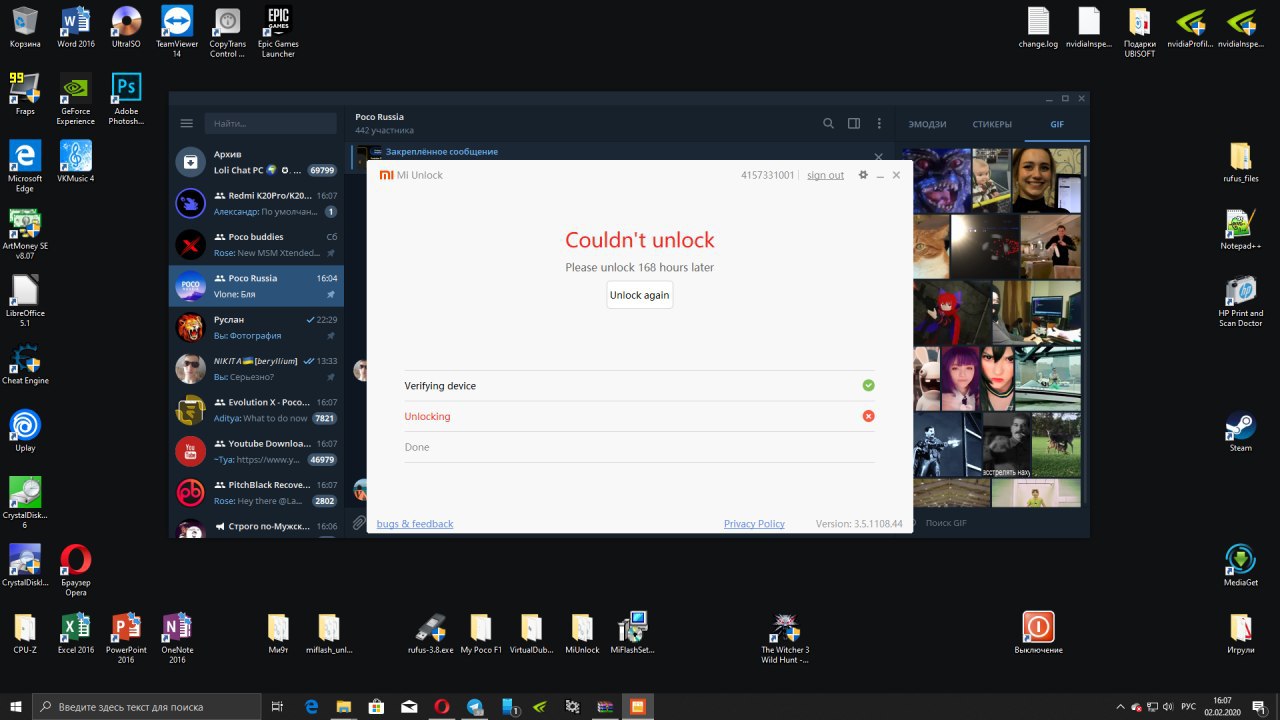1280x720 pixels.
Task: Open Telegram chat options three-dot menu
Action: (x=879, y=123)
